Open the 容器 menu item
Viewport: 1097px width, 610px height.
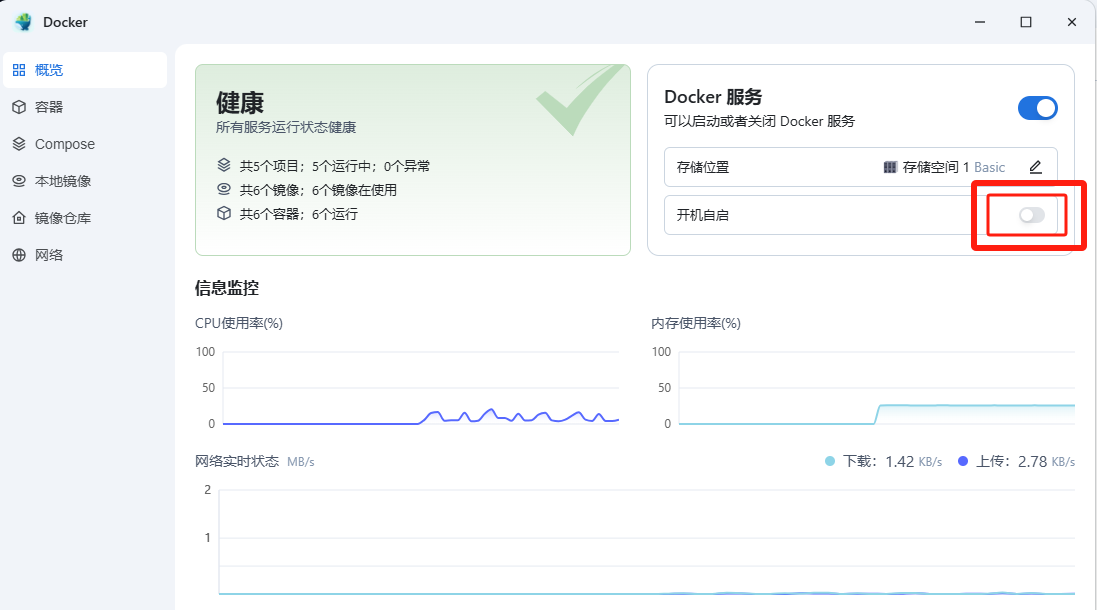(85, 107)
